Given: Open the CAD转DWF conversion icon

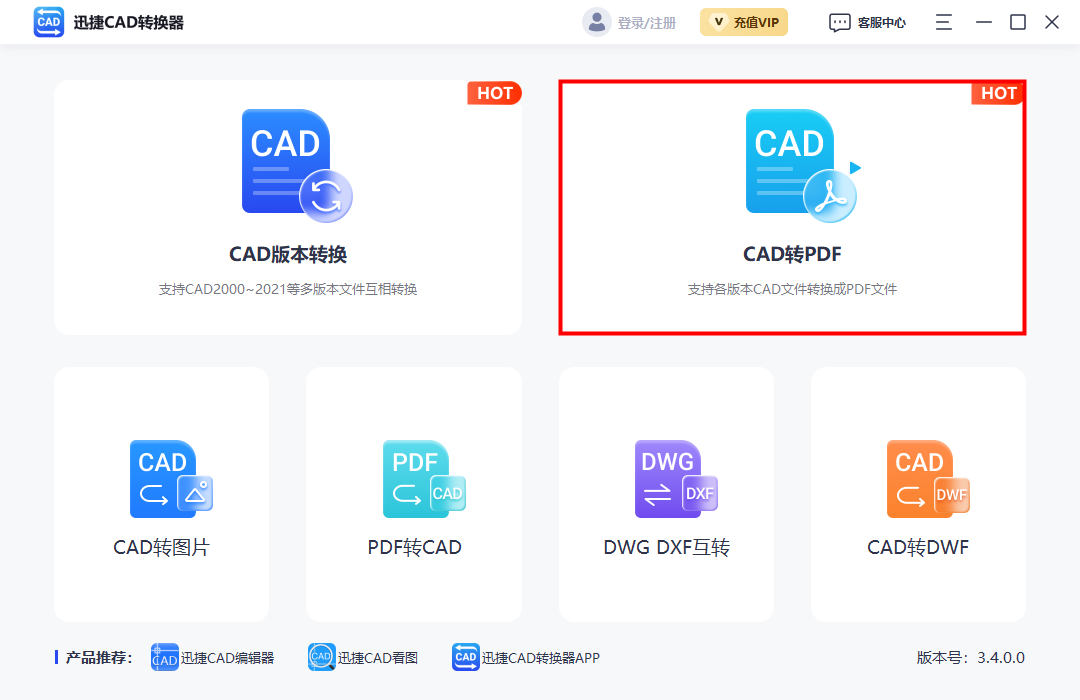Looking at the screenshot, I should point(928,479).
